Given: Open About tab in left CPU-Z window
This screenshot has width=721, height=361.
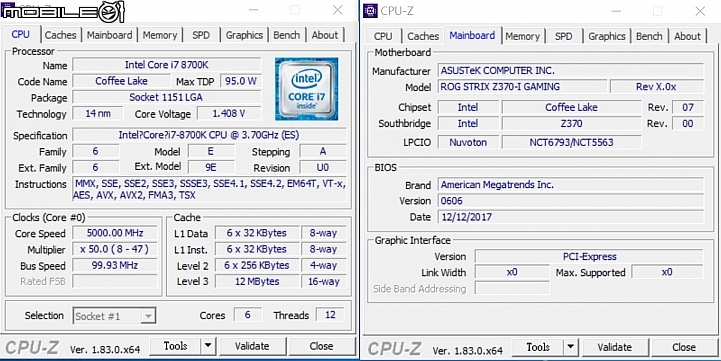Looking at the screenshot, I should [x=325, y=35].
